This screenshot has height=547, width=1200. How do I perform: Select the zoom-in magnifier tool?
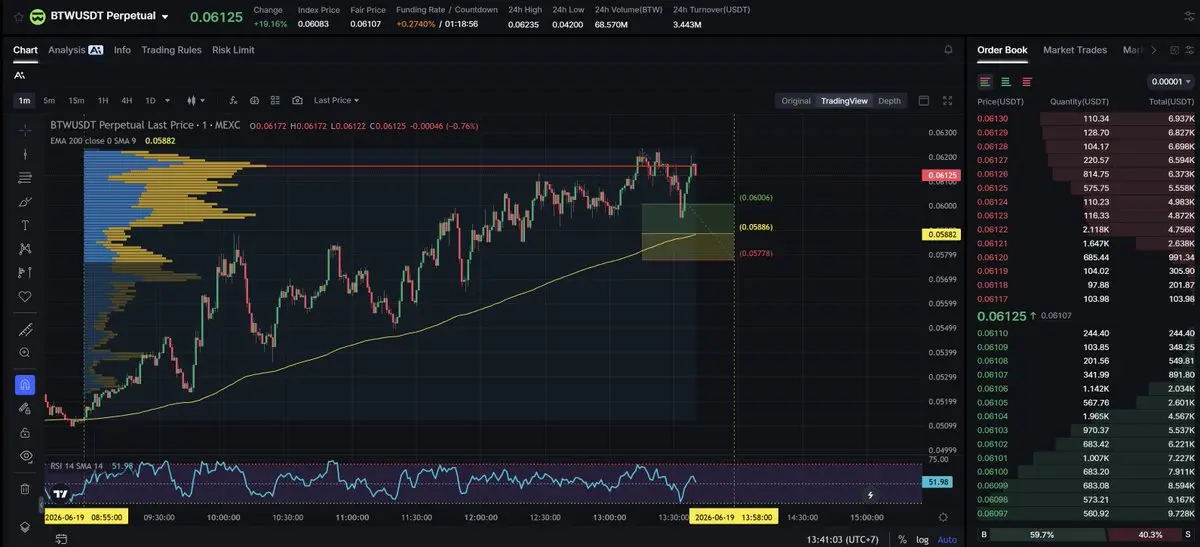[x=25, y=353]
